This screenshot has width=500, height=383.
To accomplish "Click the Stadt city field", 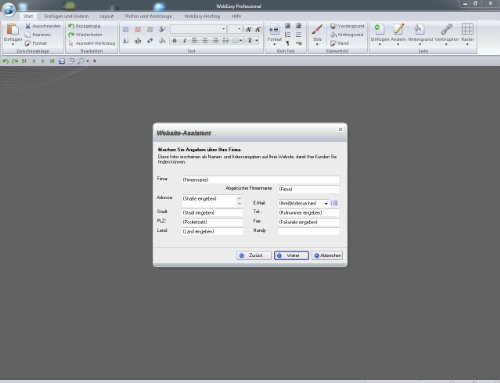I will tap(212, 213).
